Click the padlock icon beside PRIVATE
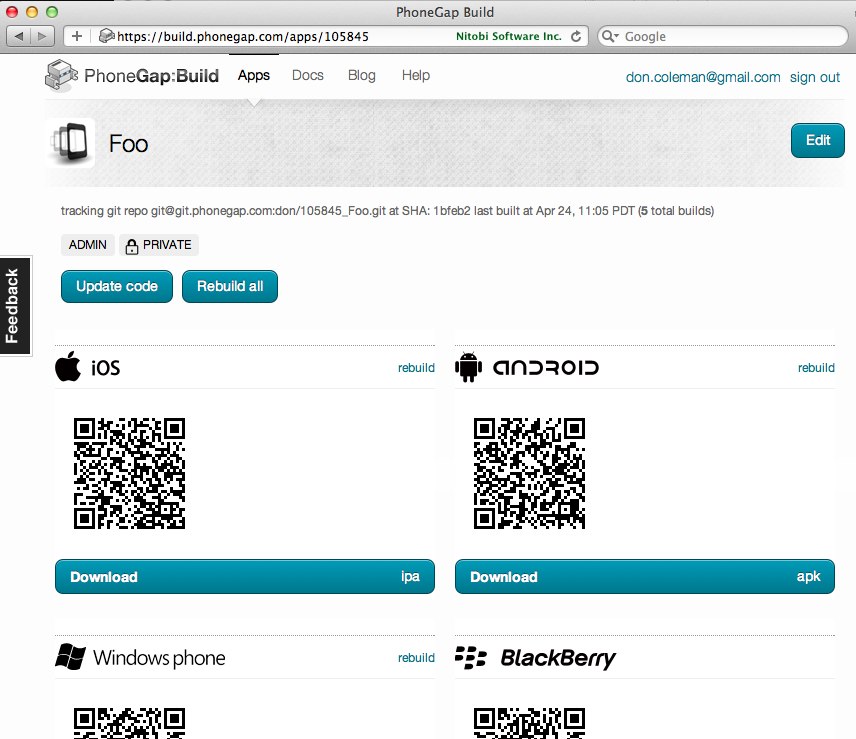The image size is (856, 739). pyautogui.click(x=132, y=246)
